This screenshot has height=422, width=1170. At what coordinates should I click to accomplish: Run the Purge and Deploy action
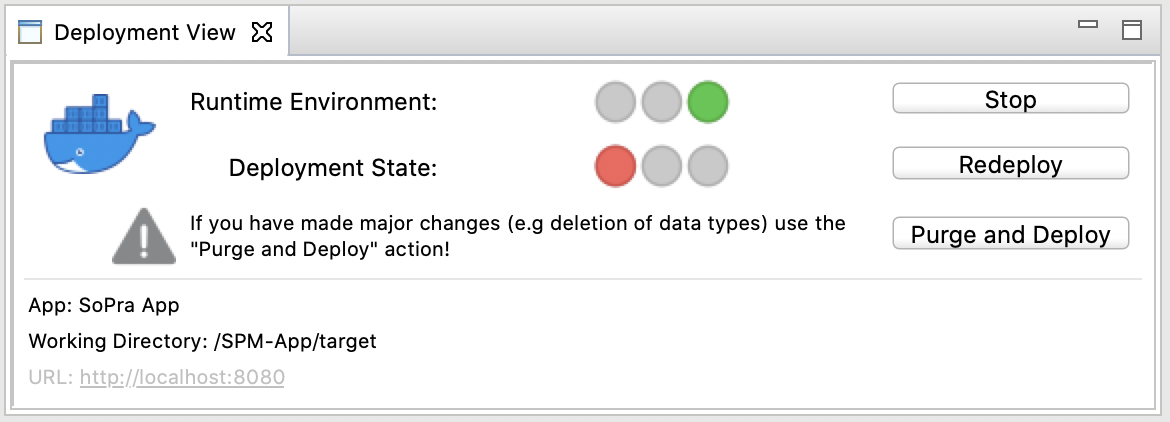tap(1010, 235)
